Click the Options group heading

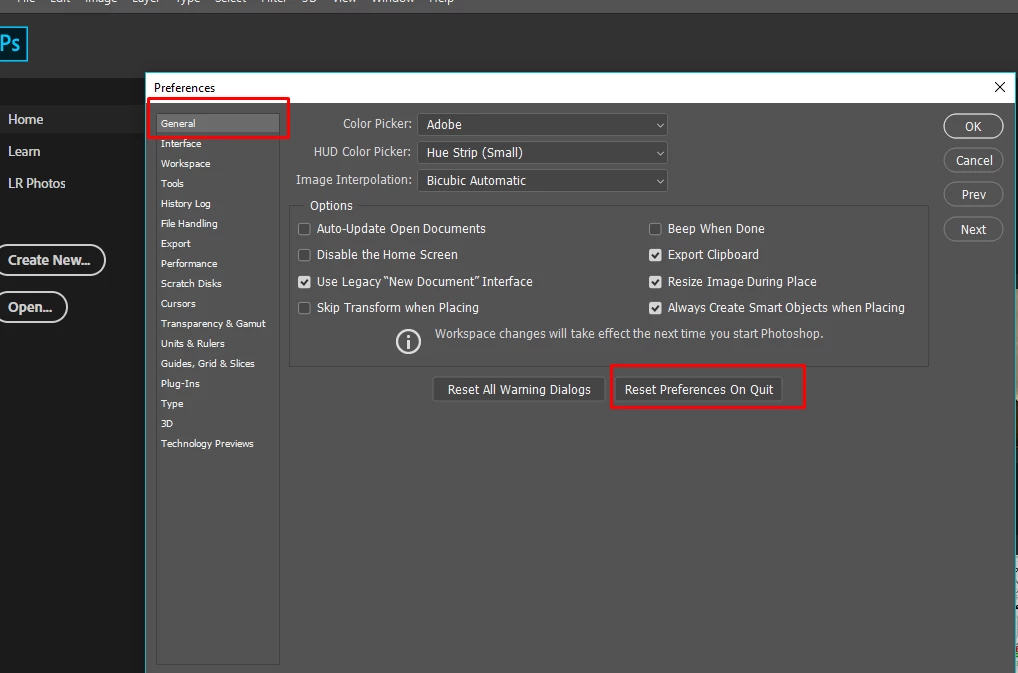click(331, 206)
